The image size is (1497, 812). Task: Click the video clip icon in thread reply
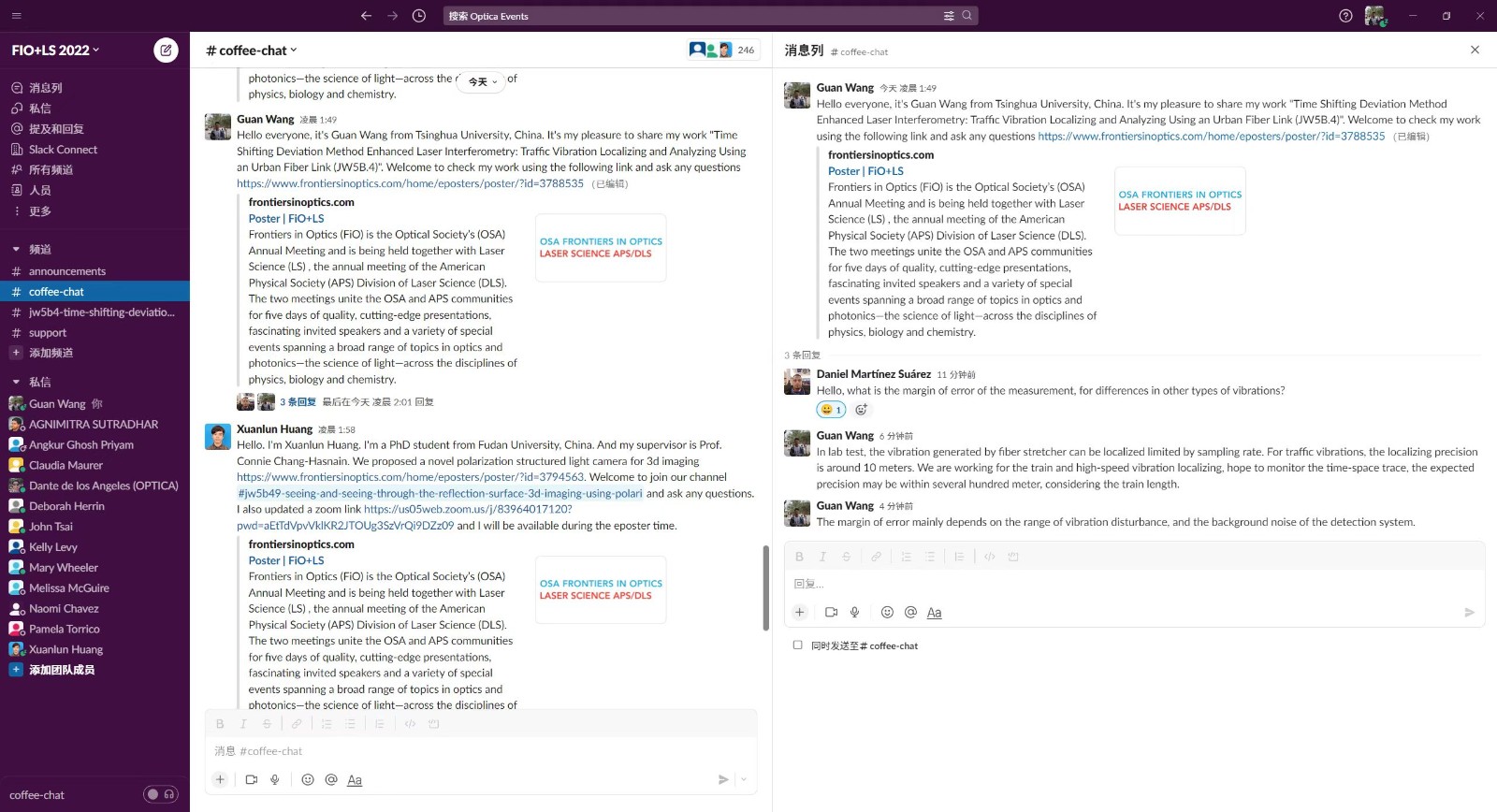click(x=831, y=613)
